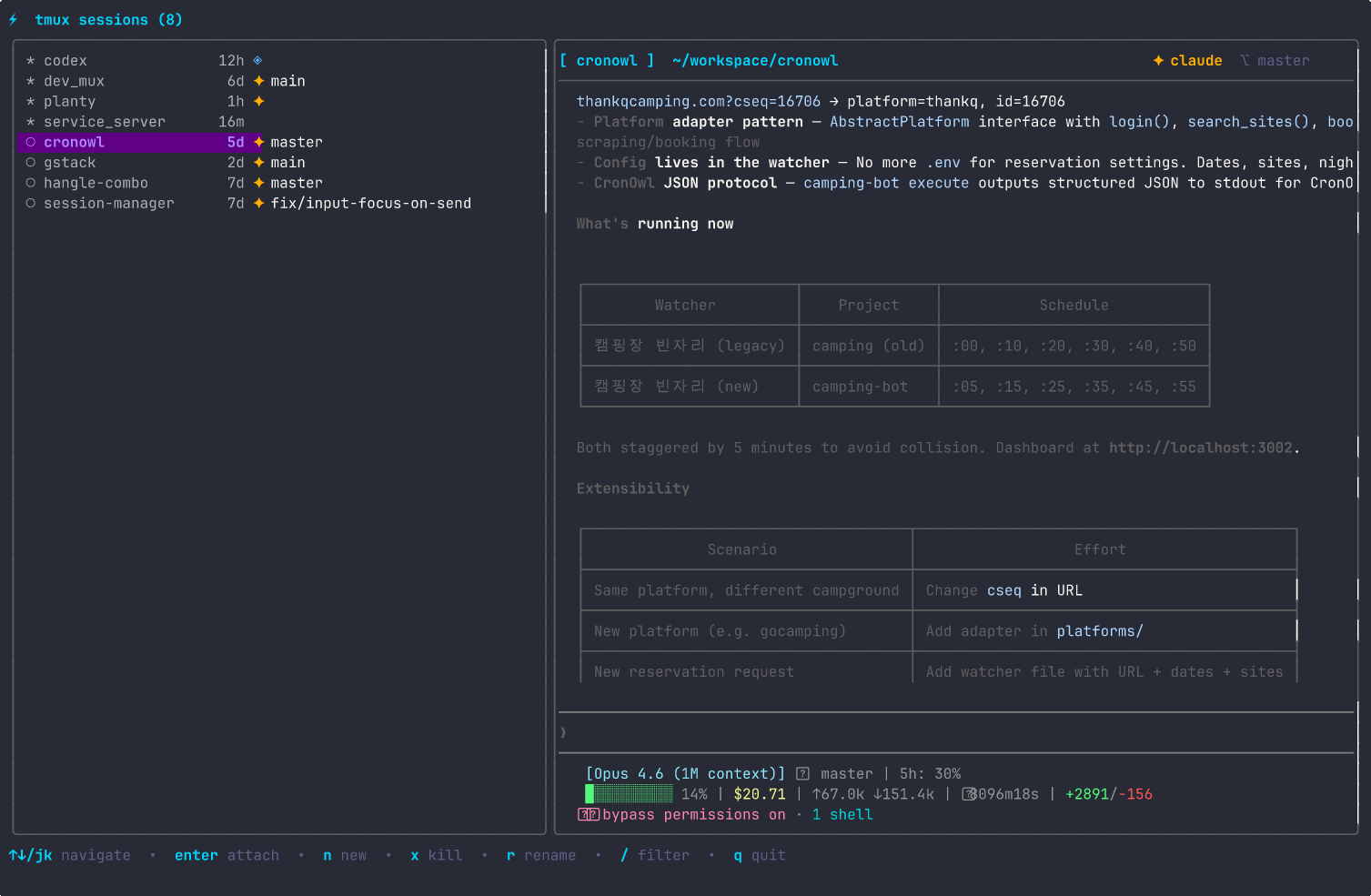Click the n new shortcut hint

345,855
